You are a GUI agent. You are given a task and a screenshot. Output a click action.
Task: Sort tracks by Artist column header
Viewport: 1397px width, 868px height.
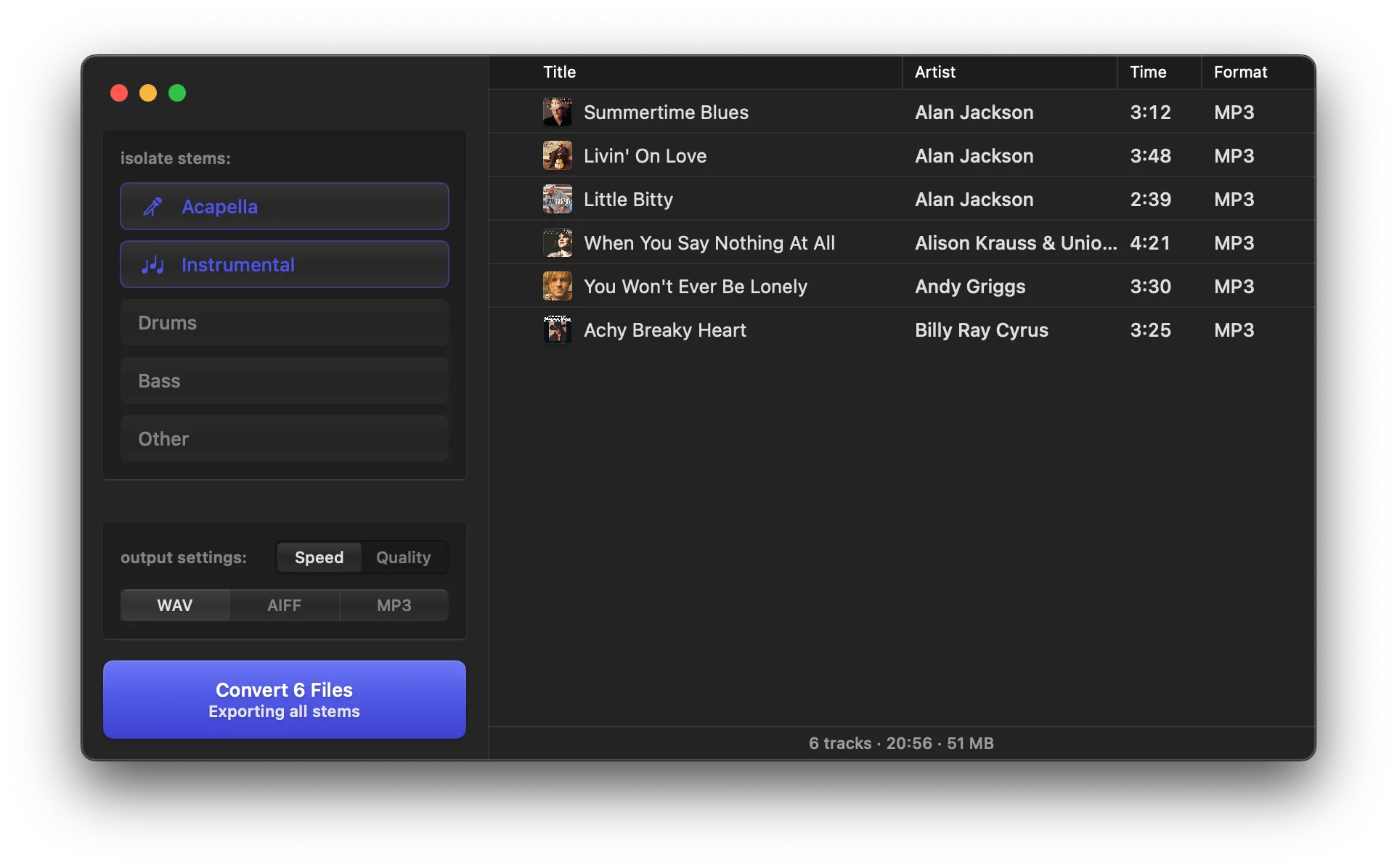pos(934,72)
